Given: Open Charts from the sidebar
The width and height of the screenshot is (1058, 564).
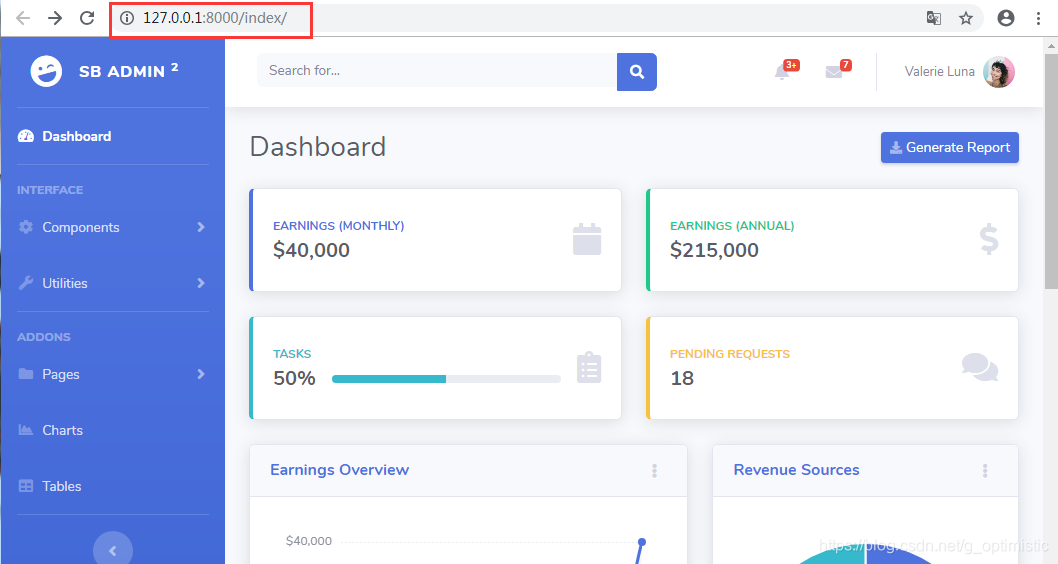Looking at the screenshot, I should [113, 430].
